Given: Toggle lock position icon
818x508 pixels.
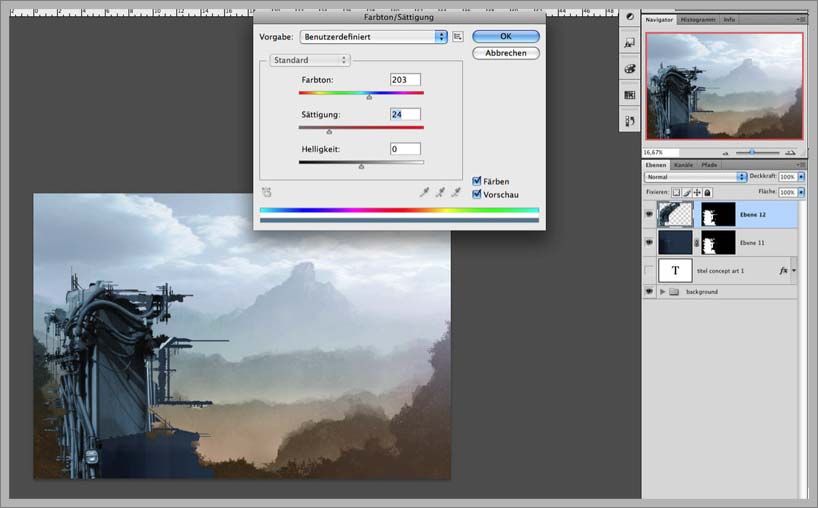Looking at the screenshot, I should tap(697, 192).
